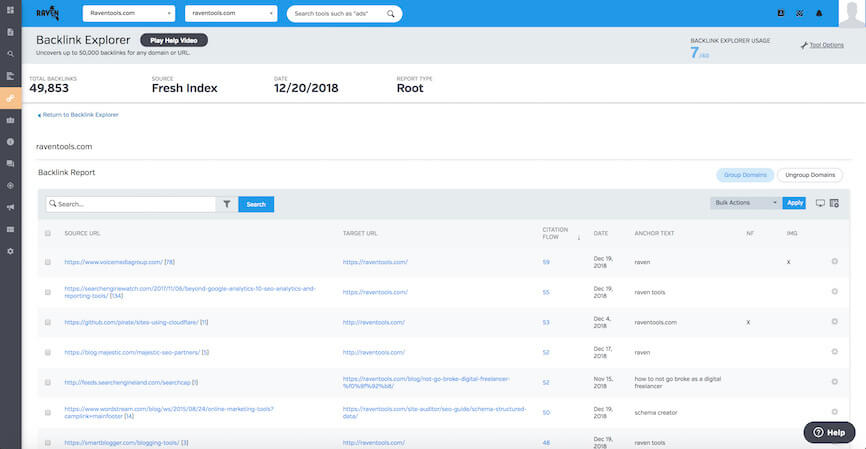This screenshot has height=449, width=866.
Task: Open the user profile avatar
Action: pos(851,13)
